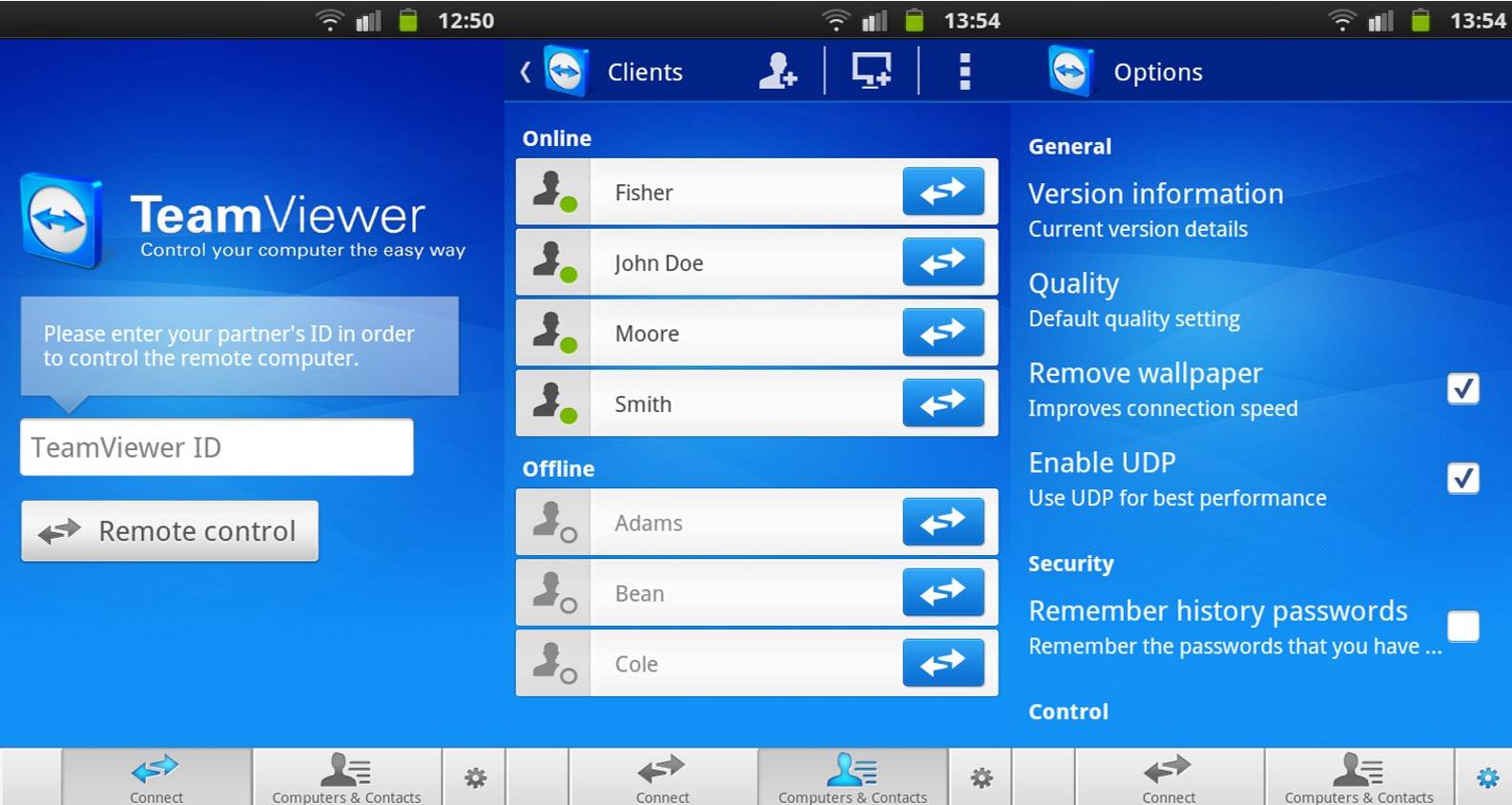The height and width of the screenshot is (805, 1512).
Task: Select the name John Doe in list
Action: tap(658, 263)
